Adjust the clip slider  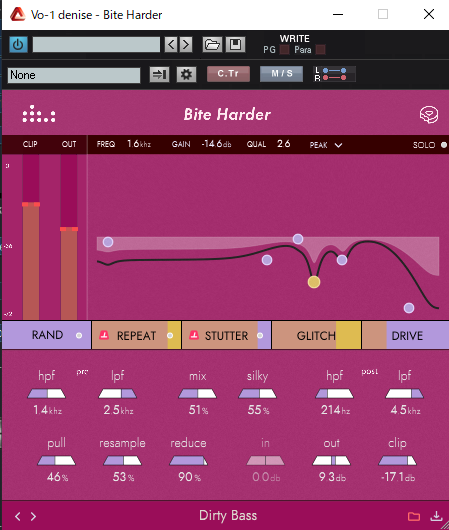tap(397, 460)
